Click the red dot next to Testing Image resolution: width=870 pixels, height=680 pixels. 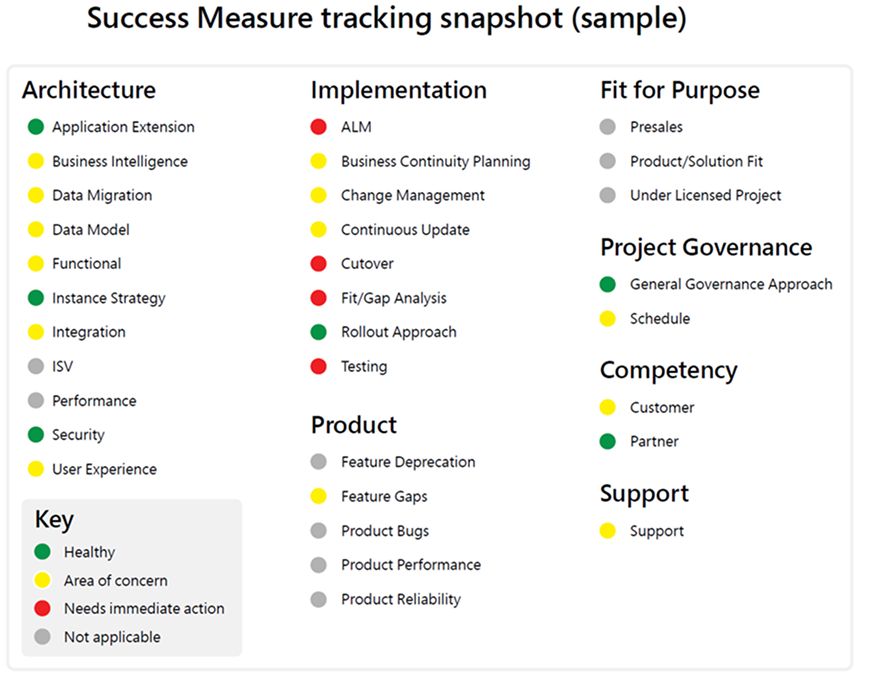tap(319, 367)
